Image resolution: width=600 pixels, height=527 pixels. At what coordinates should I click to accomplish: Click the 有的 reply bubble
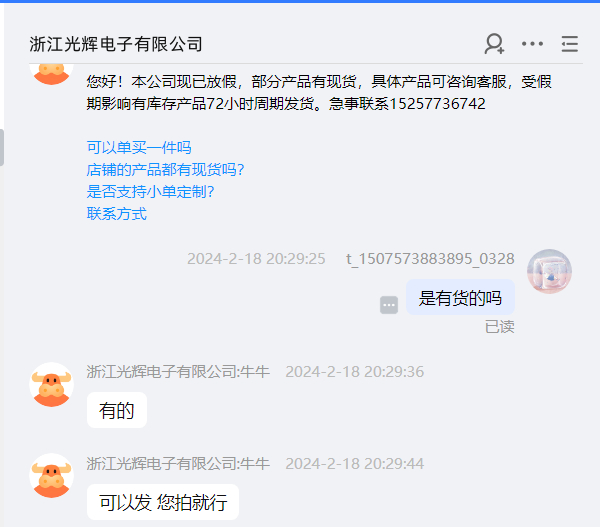tap(117, 410)
